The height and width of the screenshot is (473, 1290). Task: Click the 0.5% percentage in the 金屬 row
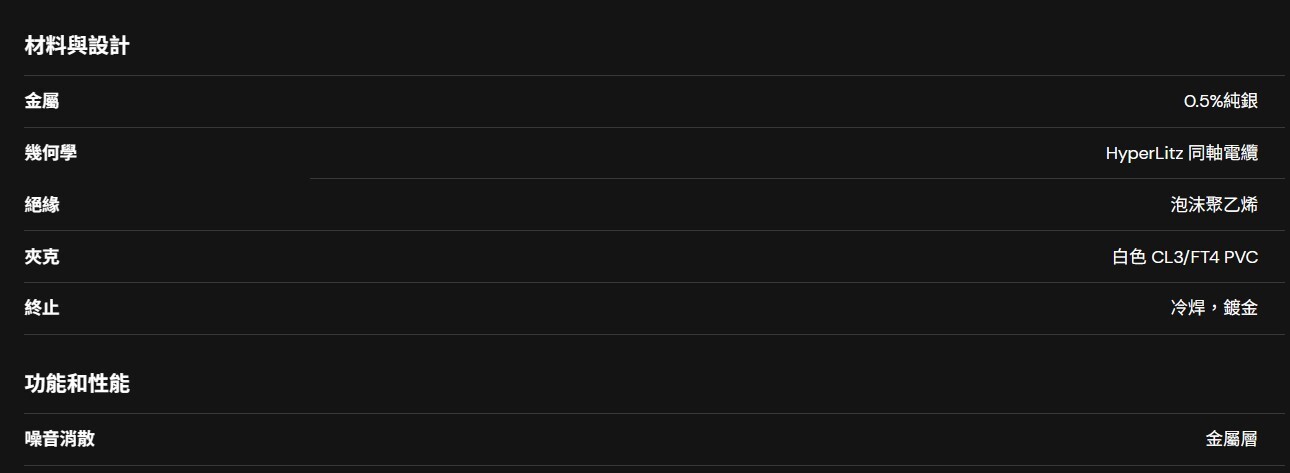point(1203,101)
